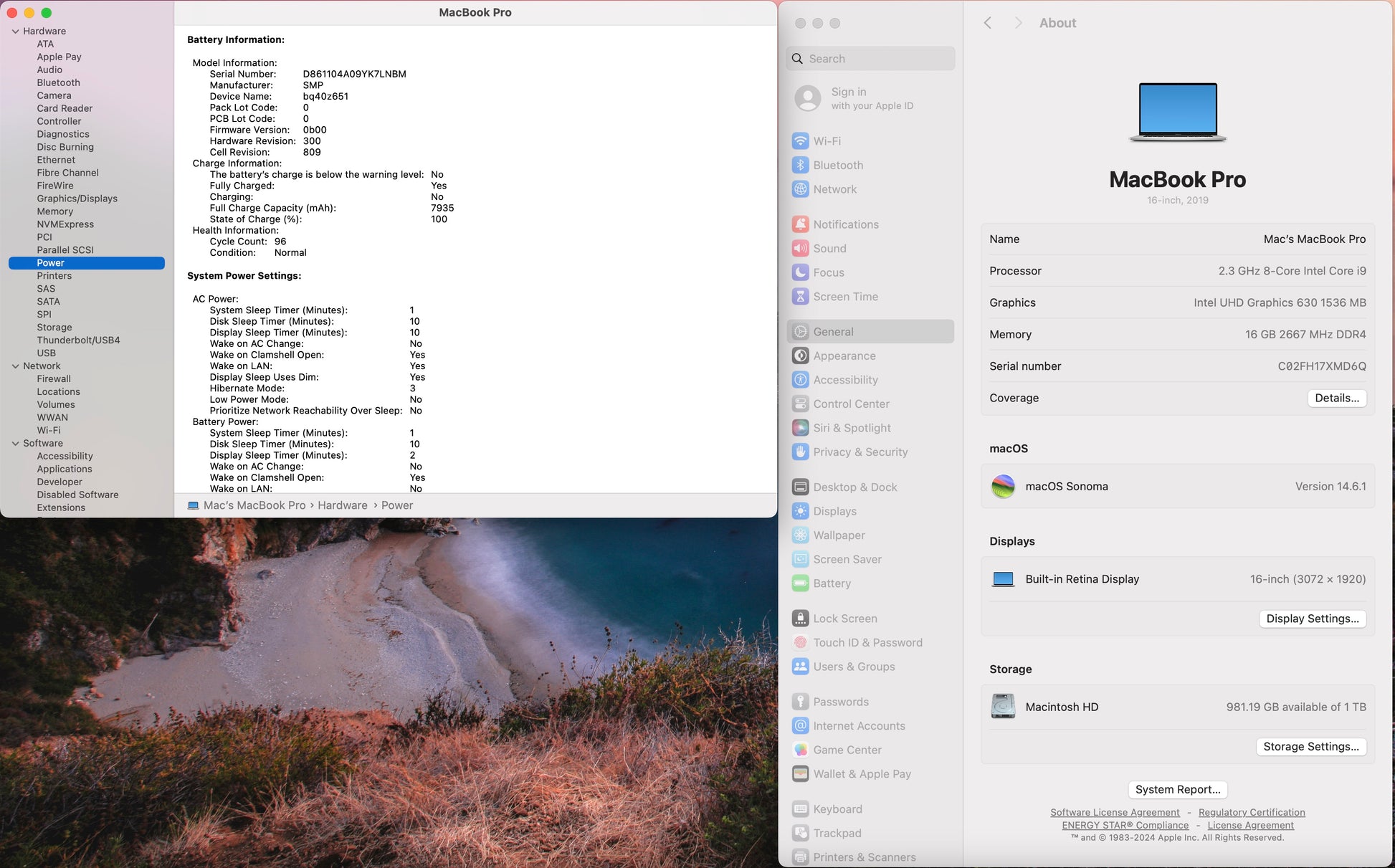Collapse the Network tree section
1395x868 pixels.
click(15, 366)
